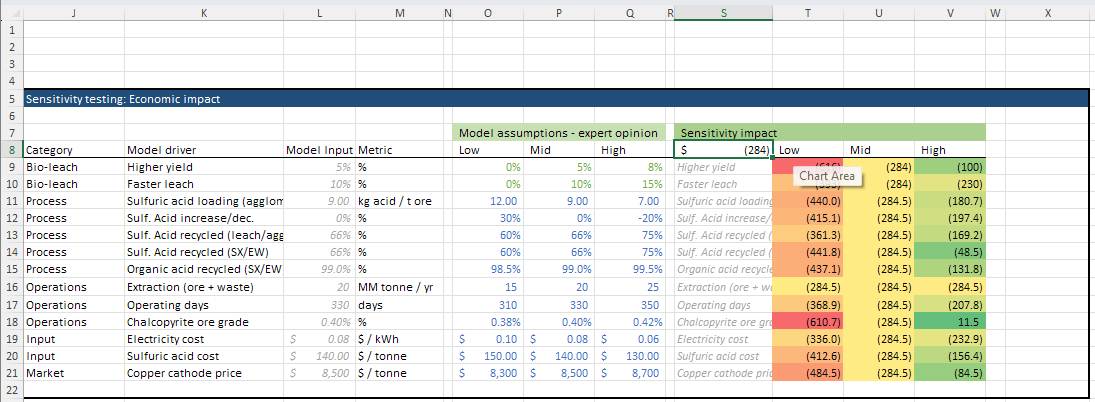The width and height of the screenshot is (1095, 402).
Task: Click the 98.5% organic acid recycled value
Action: point(487,269)
